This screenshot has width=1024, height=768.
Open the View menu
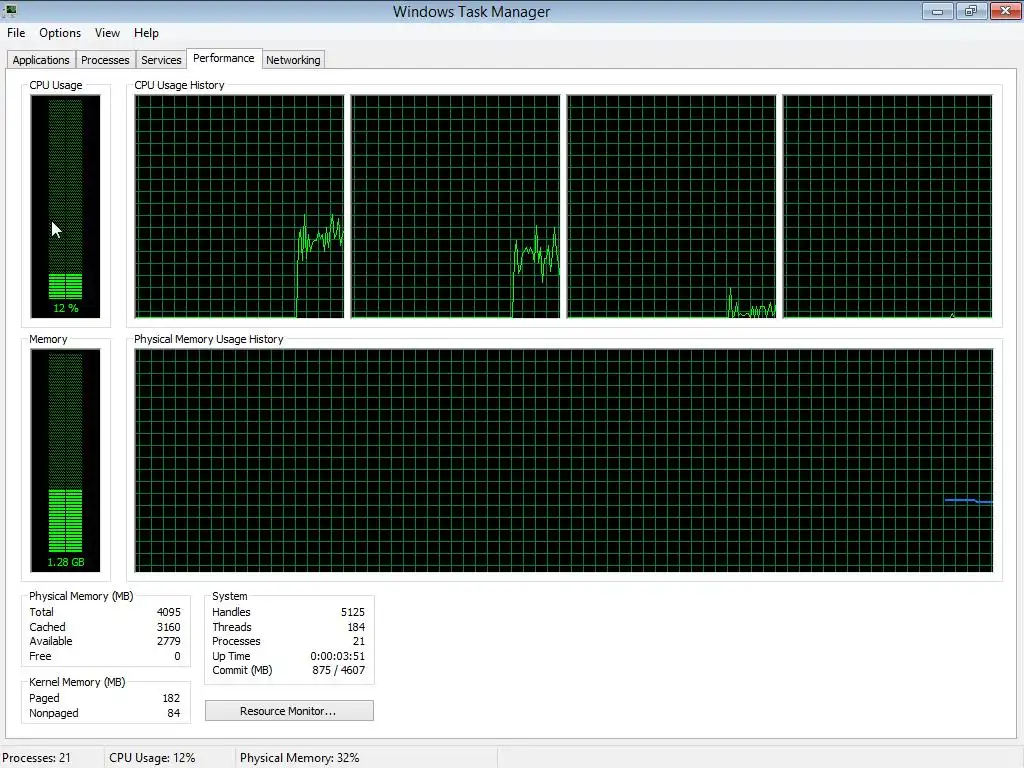107,33
